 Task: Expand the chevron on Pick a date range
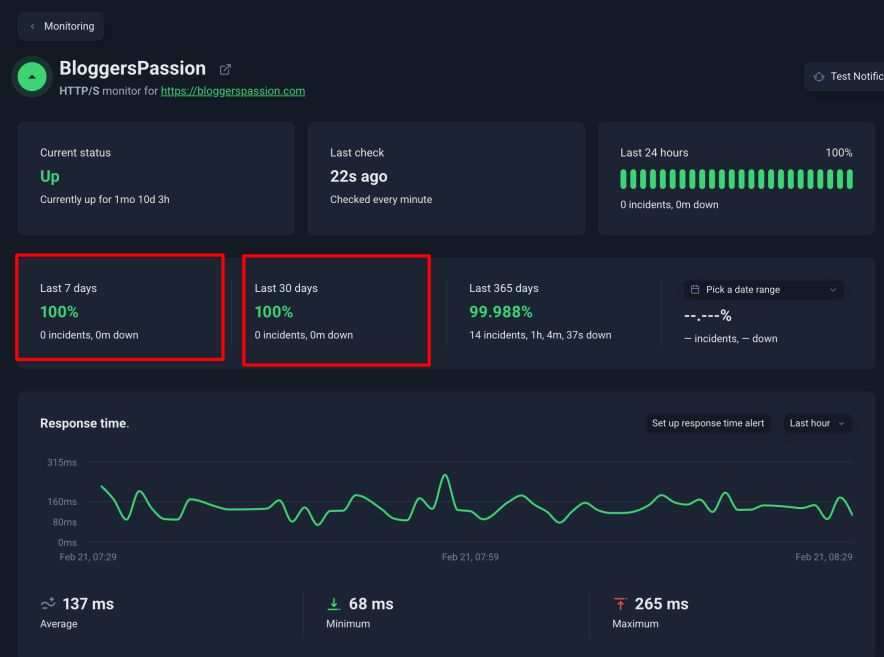click(x=835, y=289)
